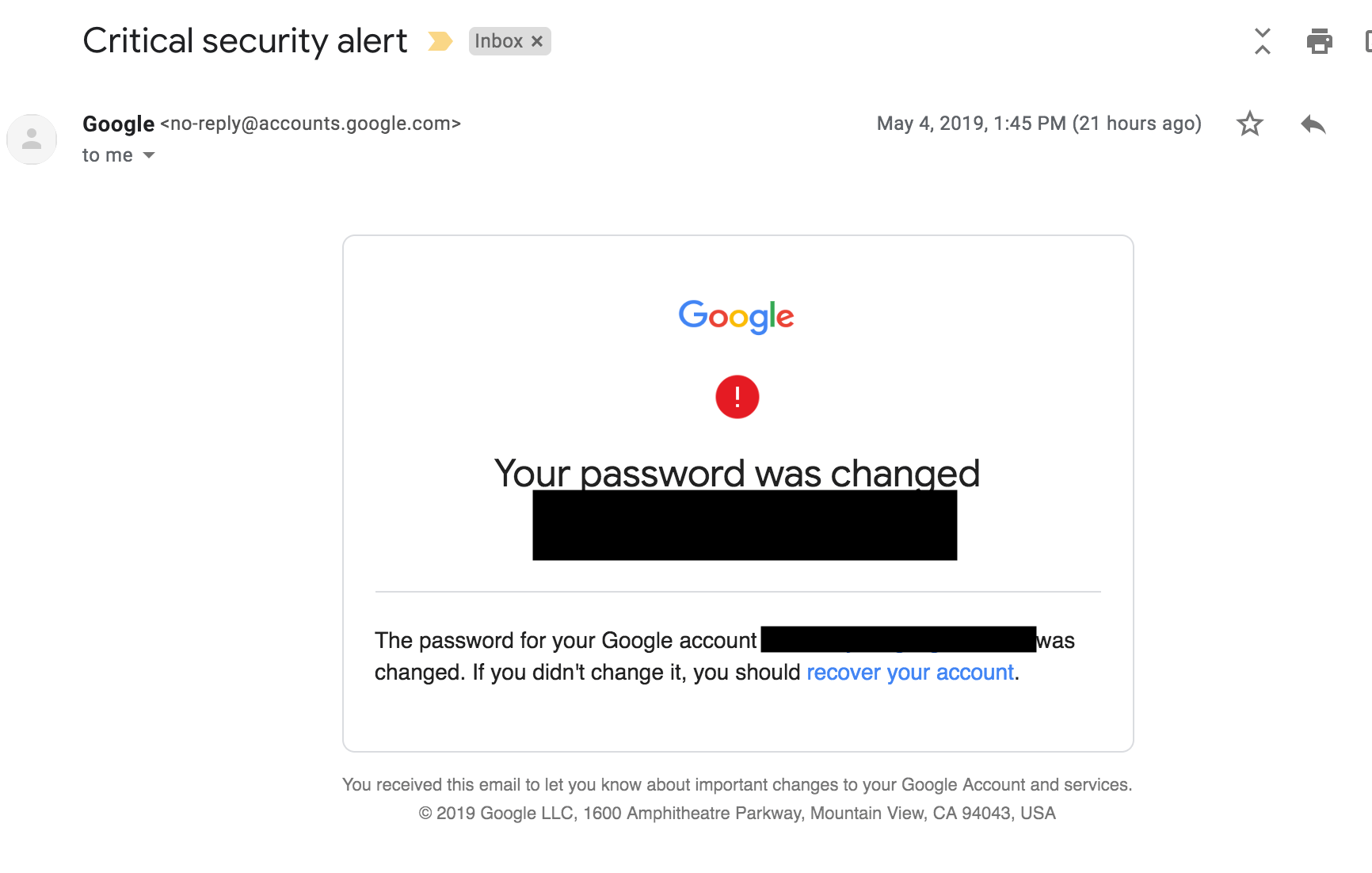
Task: Click the red exclamation alert icon
Action: (737, 397)
